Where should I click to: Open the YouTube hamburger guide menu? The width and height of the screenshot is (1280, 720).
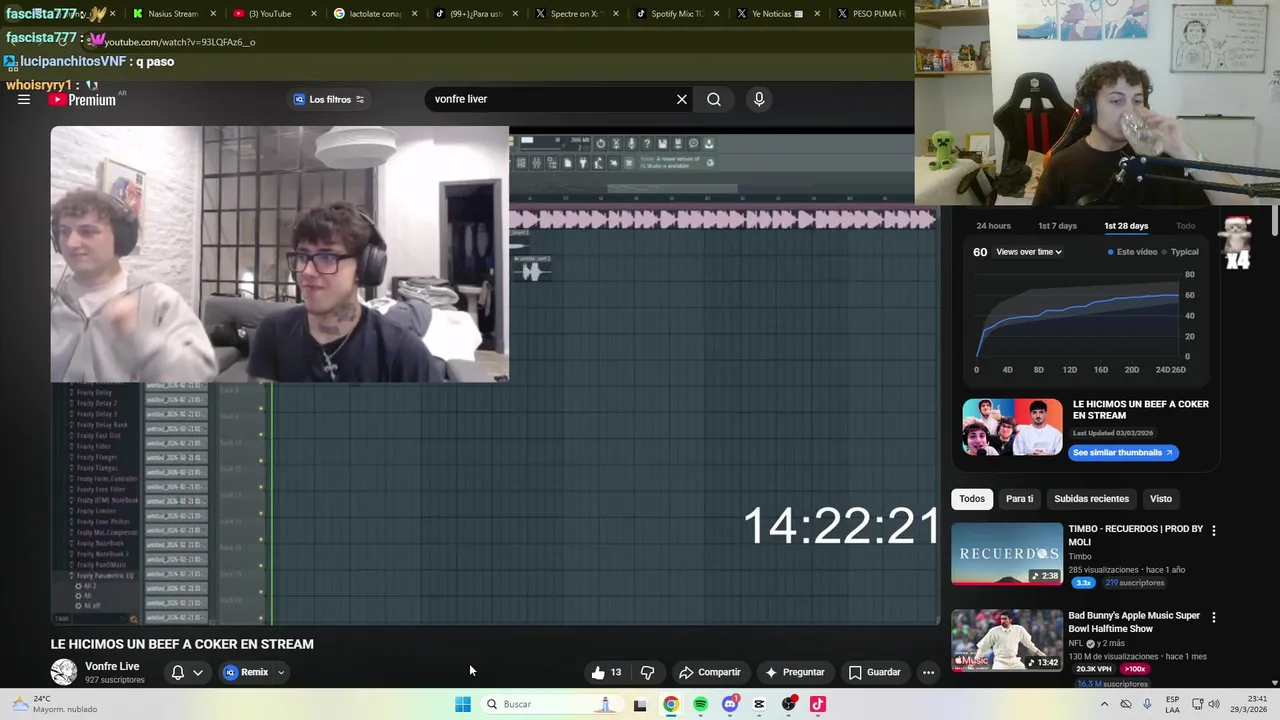(24, 99)
